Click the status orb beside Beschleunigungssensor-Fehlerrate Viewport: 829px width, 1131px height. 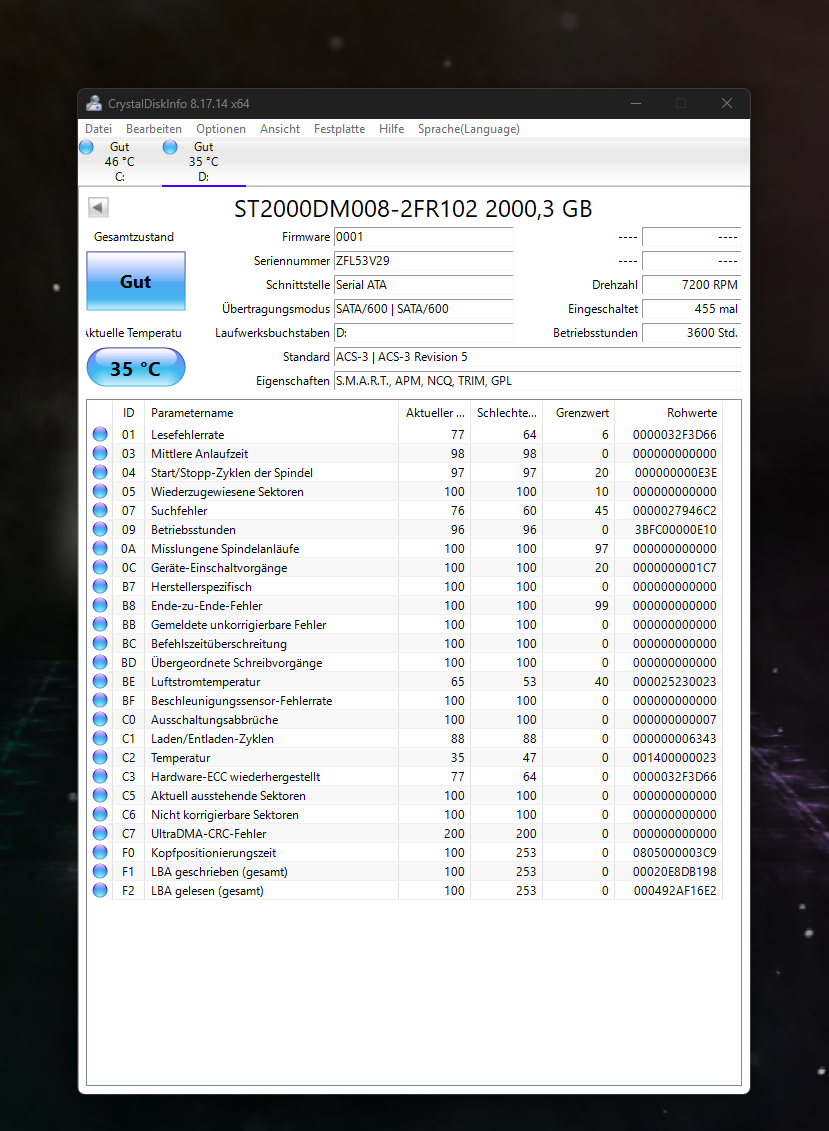pos(100,700)
